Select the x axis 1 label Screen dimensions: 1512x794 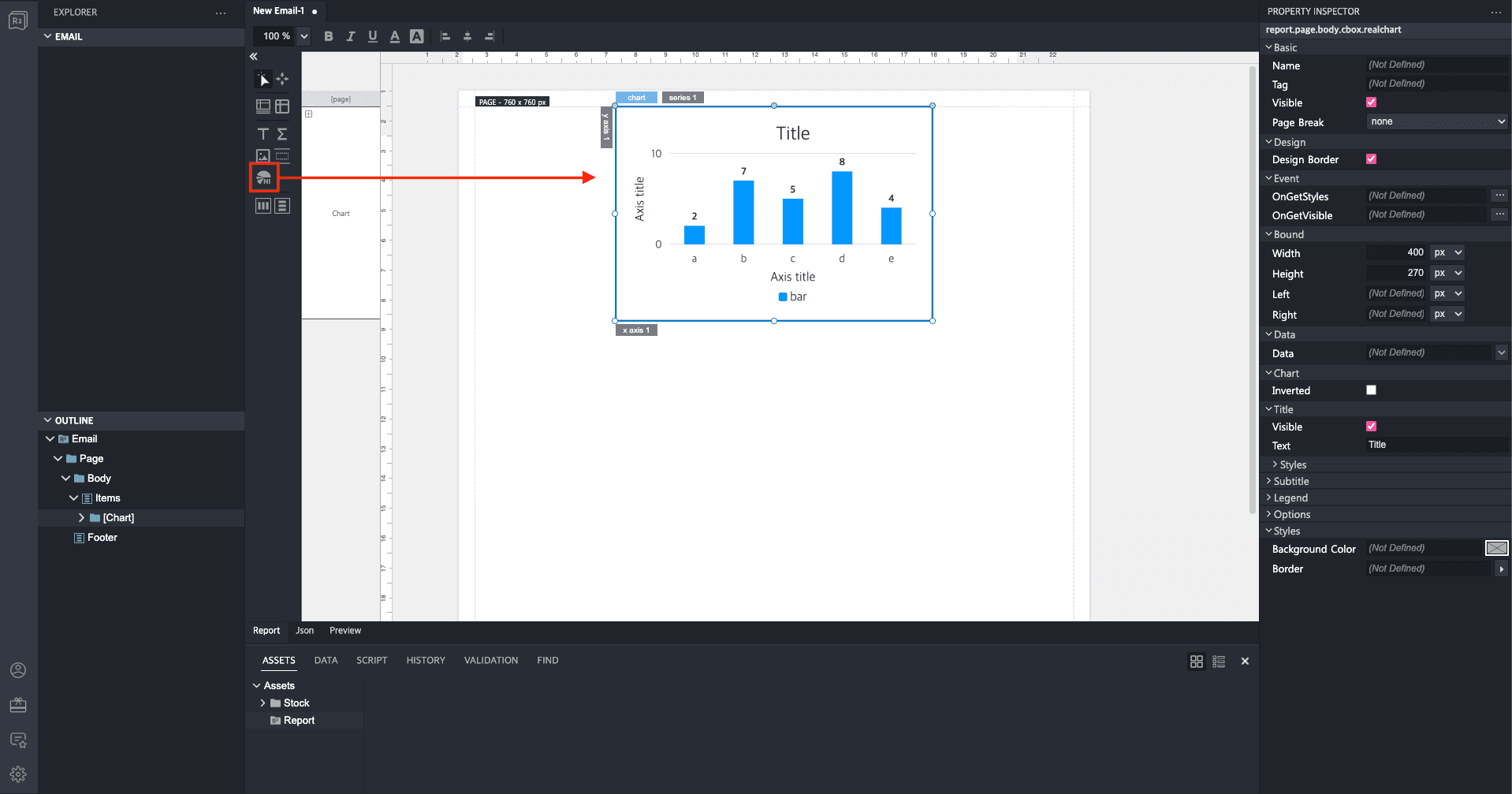pyautogui.click(x=636, y=330)
